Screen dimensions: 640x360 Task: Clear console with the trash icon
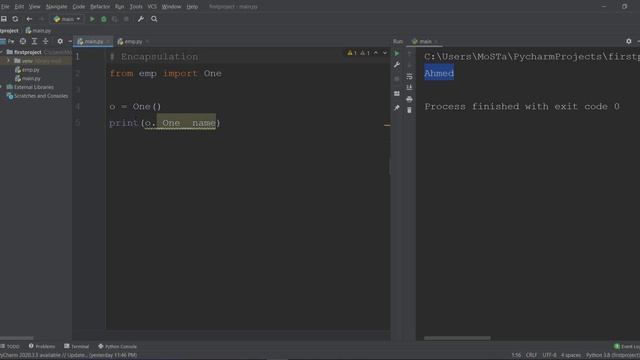[x=409, y=110]
